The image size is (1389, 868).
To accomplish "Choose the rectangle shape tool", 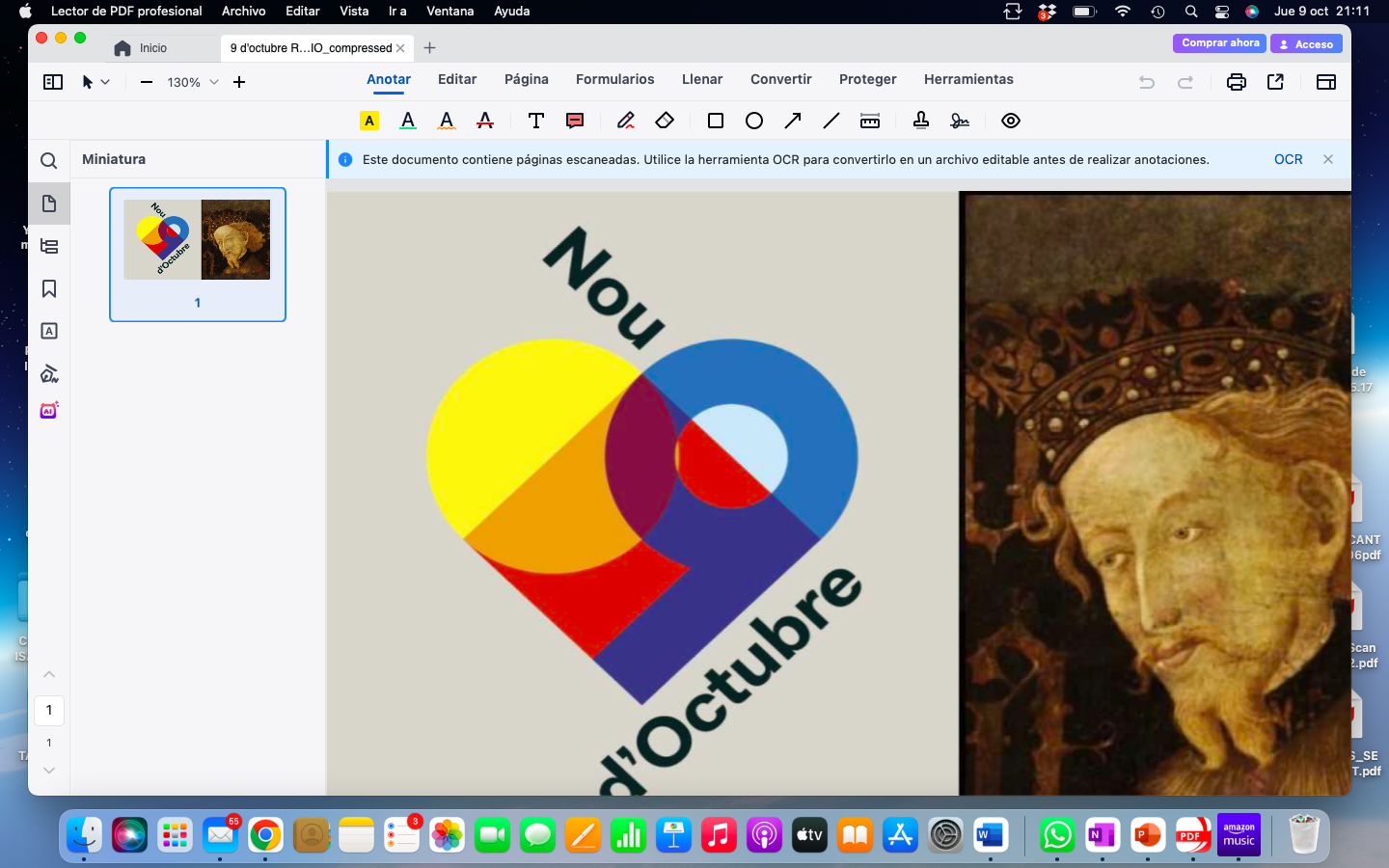I will (716, 121).
